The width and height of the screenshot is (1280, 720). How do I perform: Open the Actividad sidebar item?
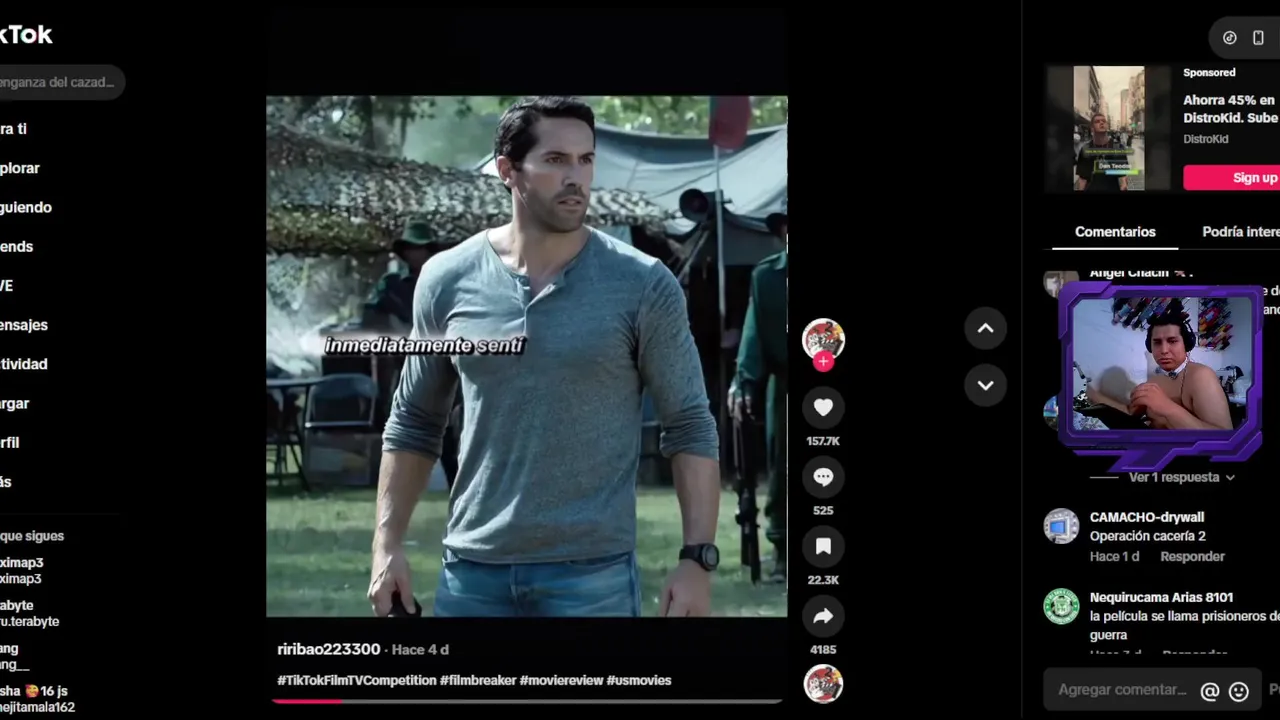[x=24, y=364]
